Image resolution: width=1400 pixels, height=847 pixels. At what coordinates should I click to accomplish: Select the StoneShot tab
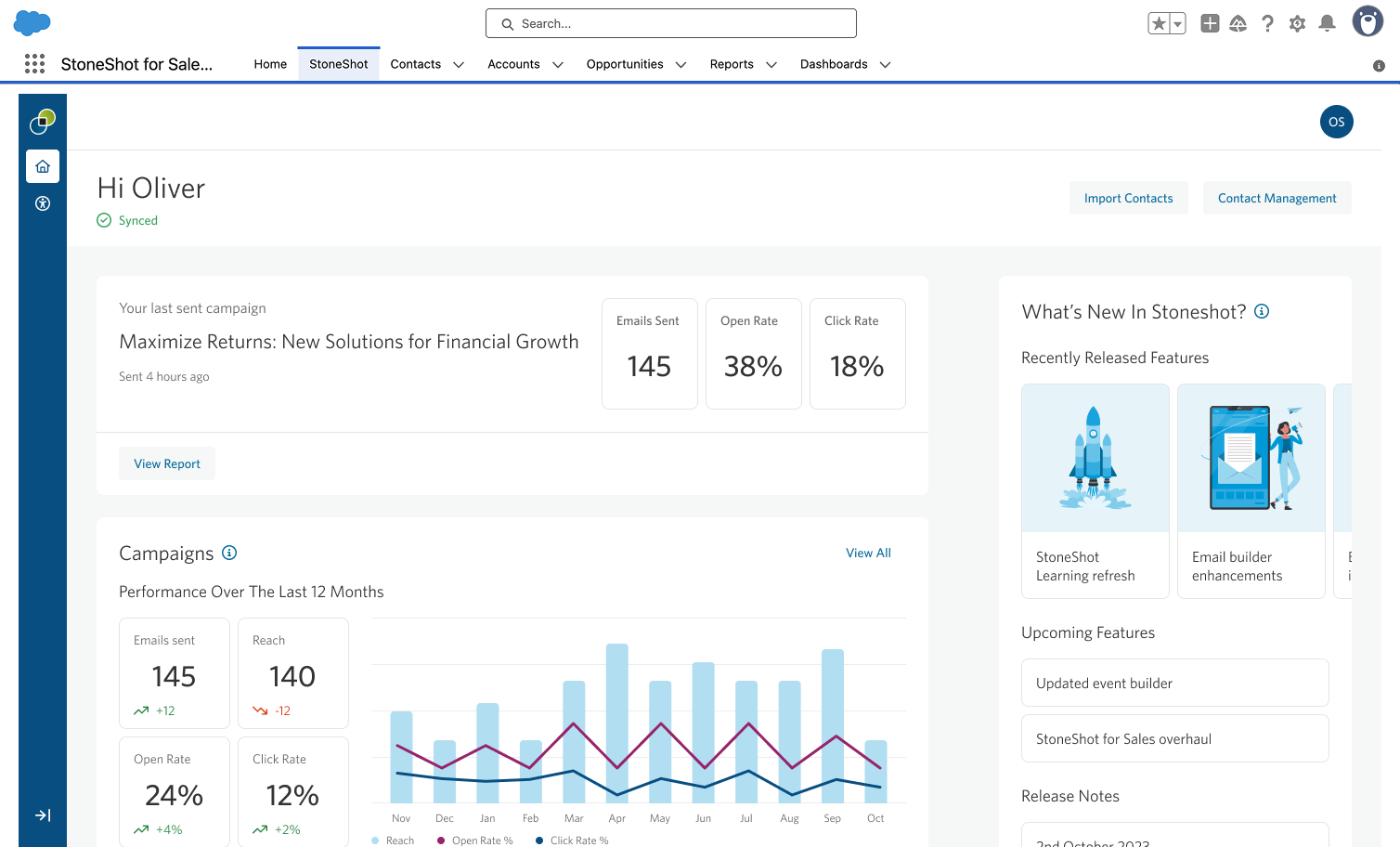tap(339, 64)
